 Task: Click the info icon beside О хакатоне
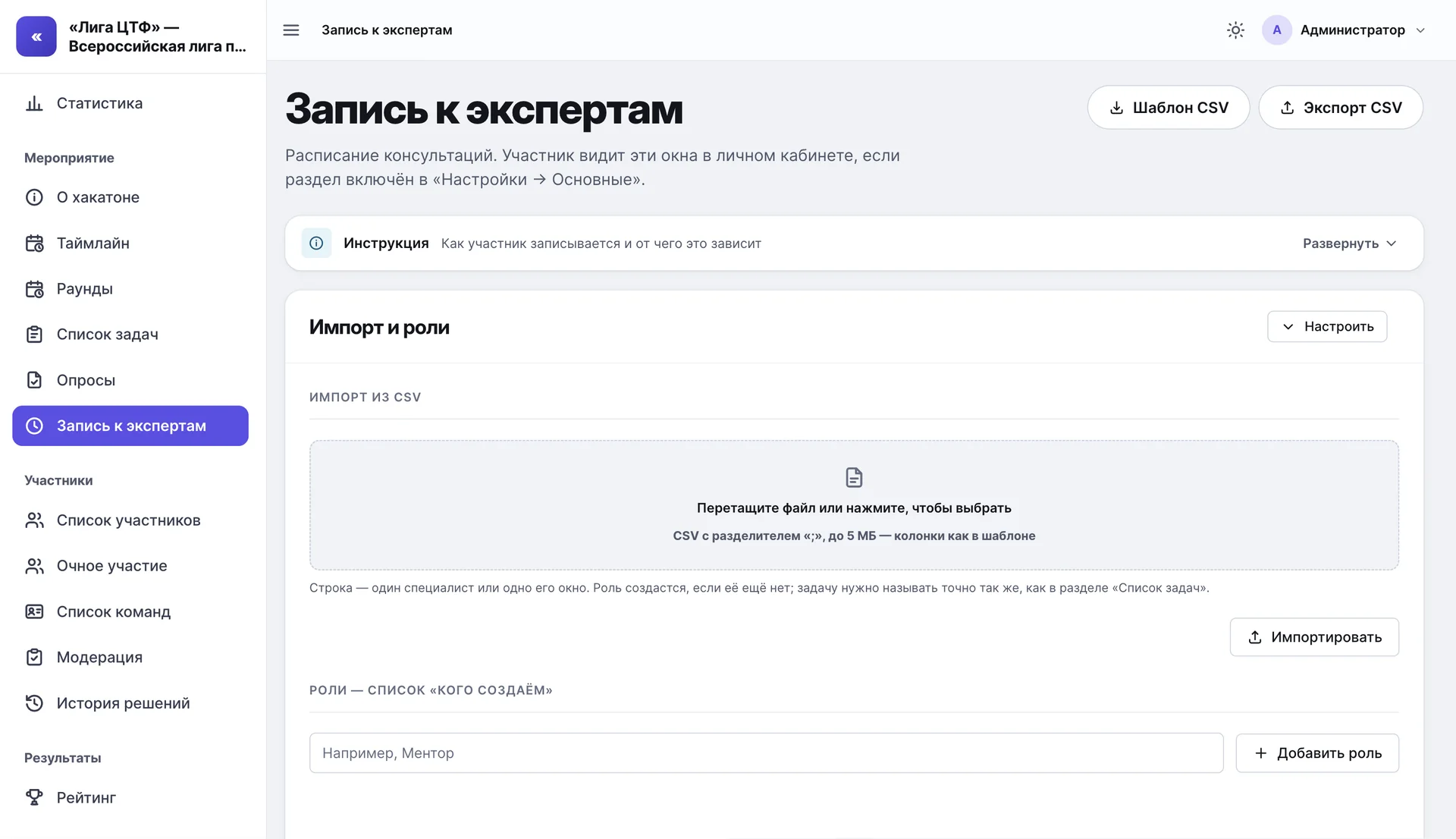click(34, 197)
